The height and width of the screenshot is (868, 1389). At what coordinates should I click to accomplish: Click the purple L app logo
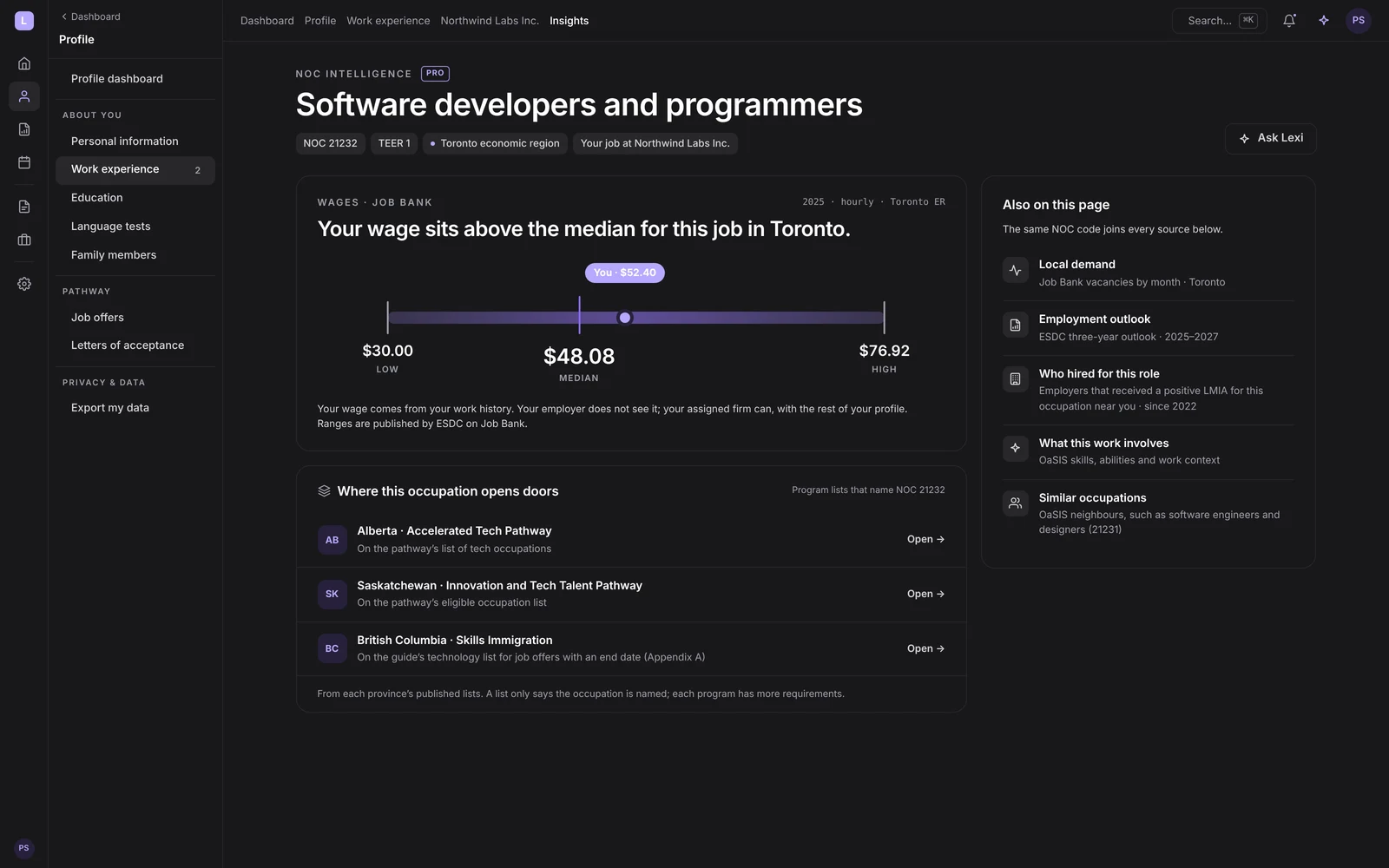pos(24,21)
